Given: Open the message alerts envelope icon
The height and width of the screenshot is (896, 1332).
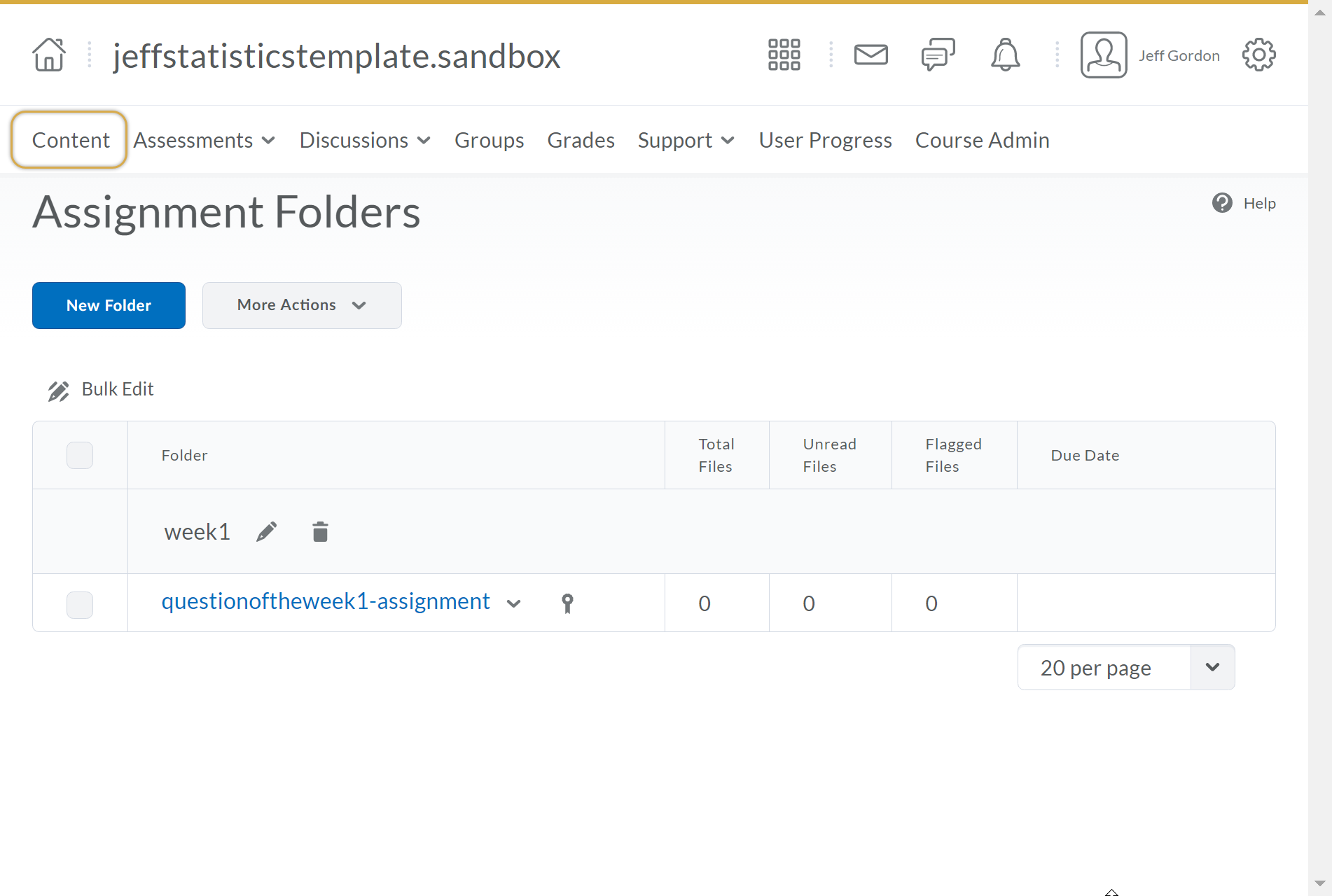Looking at the screenshot, I should [870, 55].
